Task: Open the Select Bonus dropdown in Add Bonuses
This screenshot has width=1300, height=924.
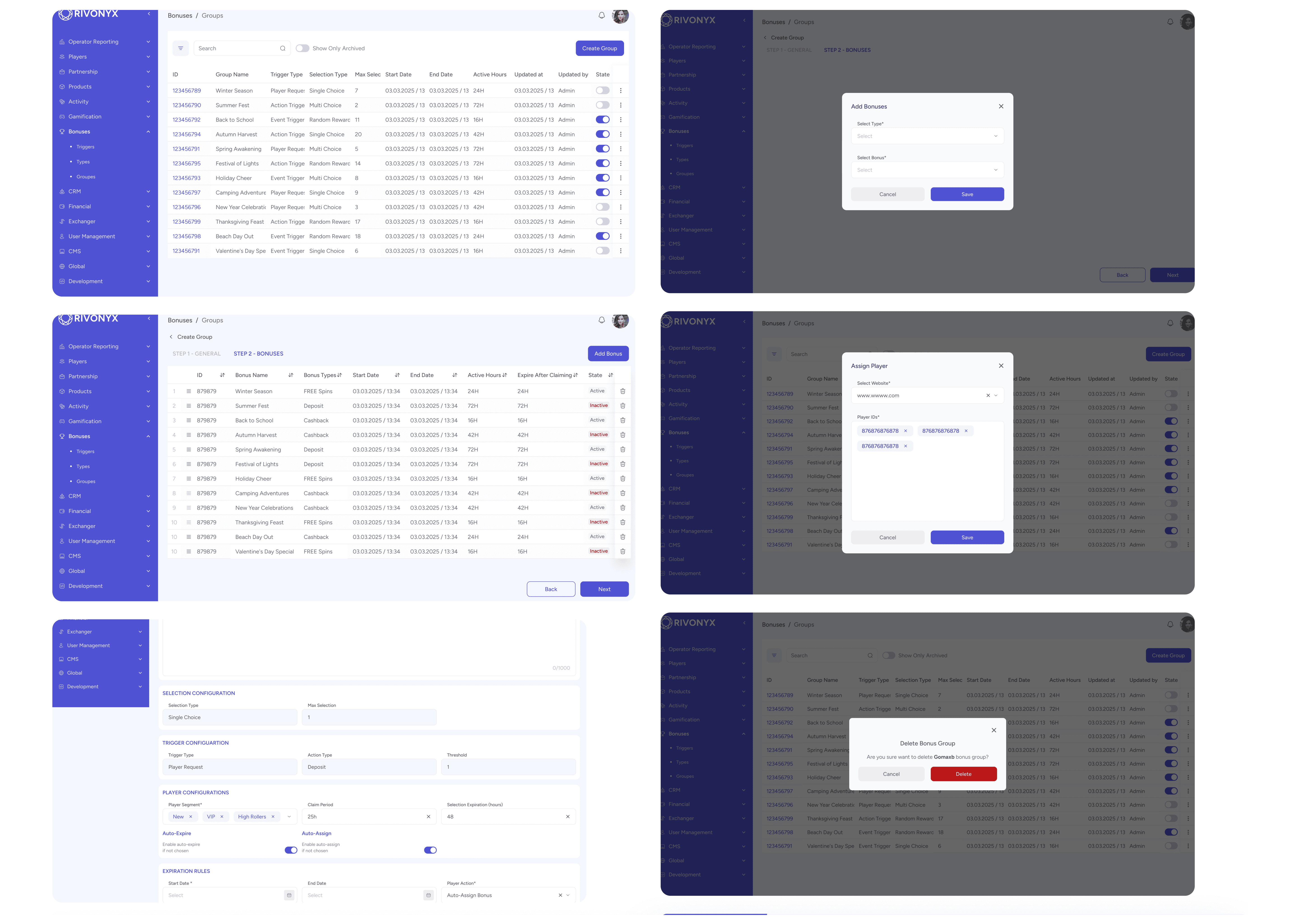Action: click(927, 170)
